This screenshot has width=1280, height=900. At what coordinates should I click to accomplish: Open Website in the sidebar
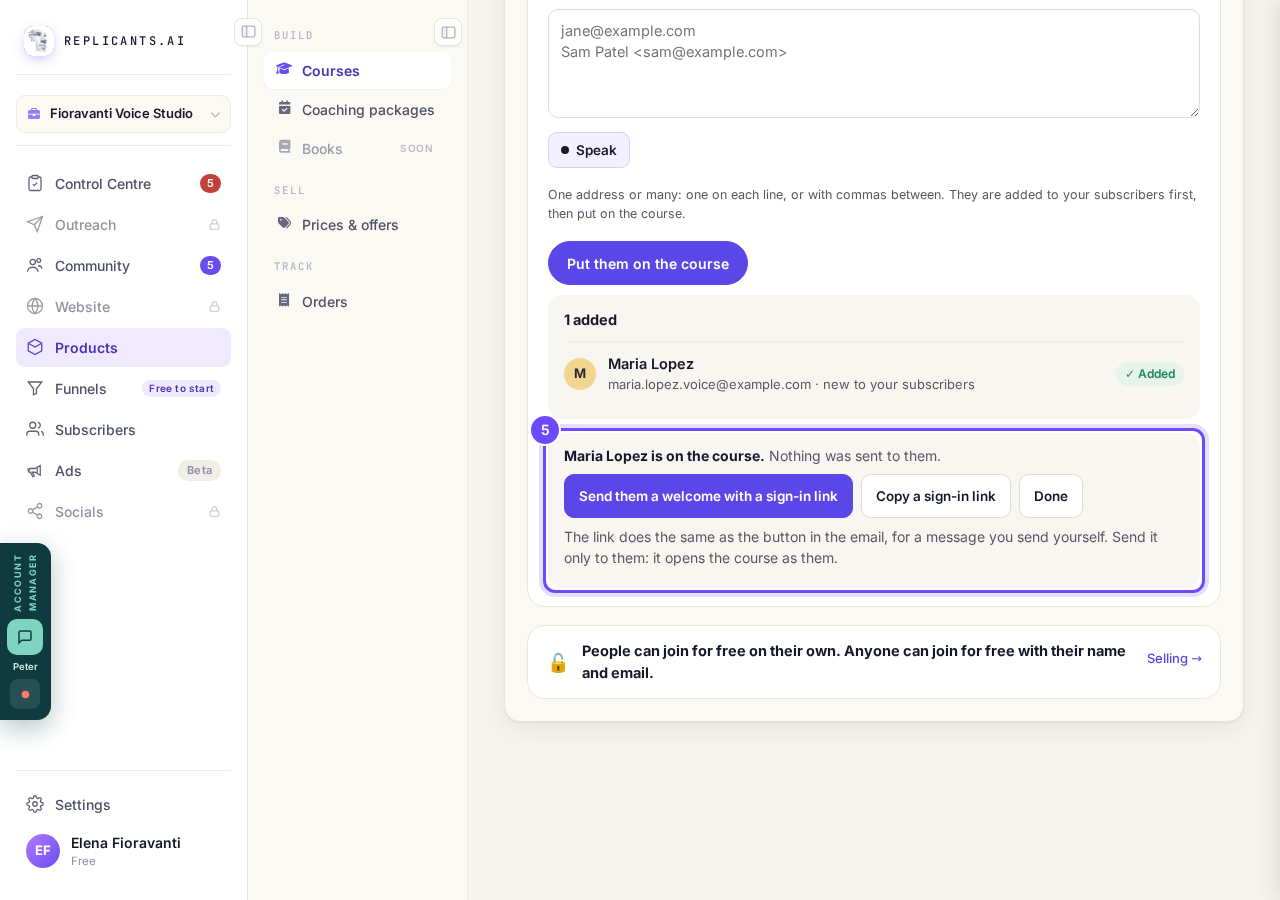tap(123, 306)
